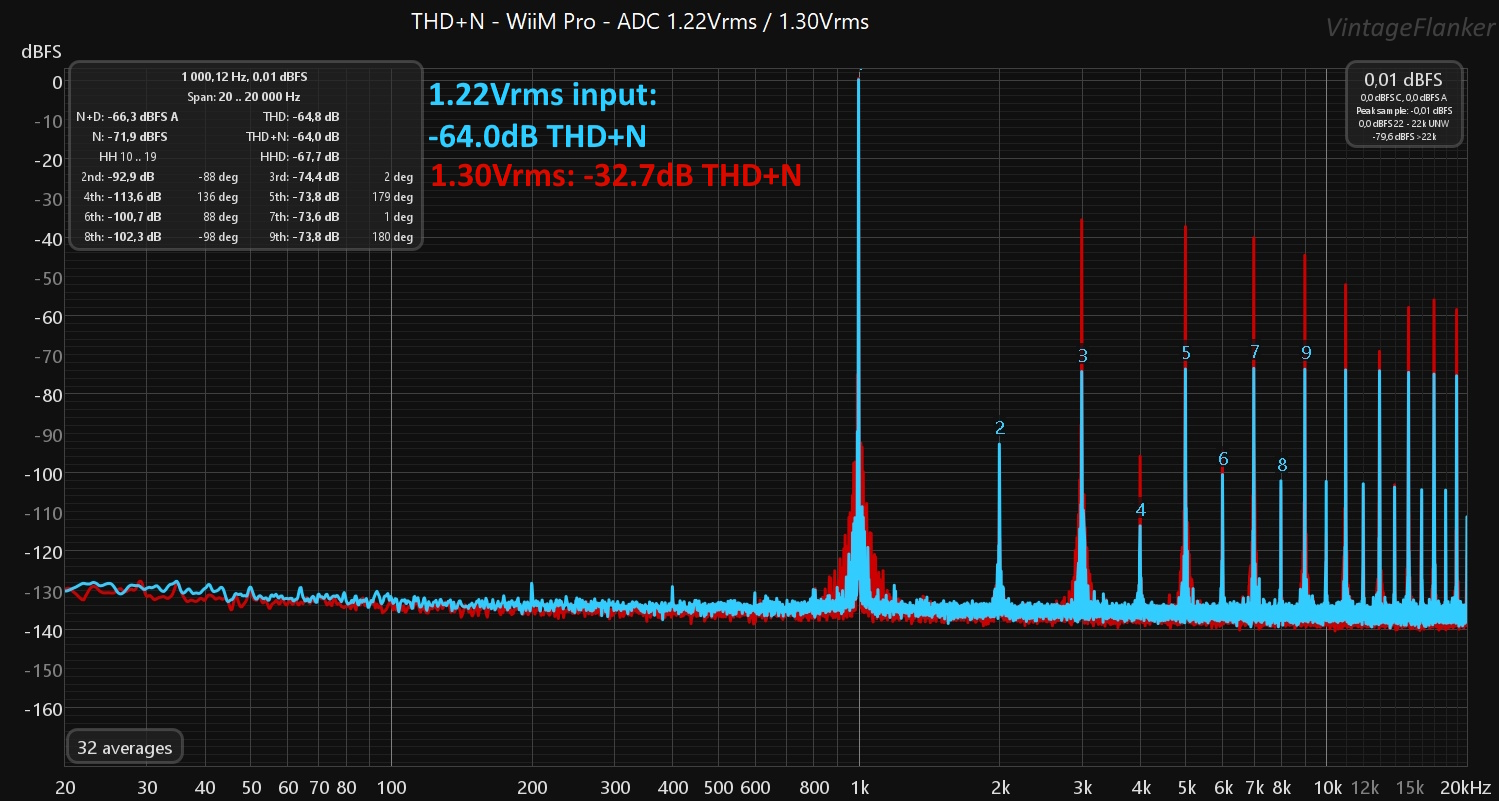Viewport: 1499px width, 801px height.
Task: Click the -130 level axis label
Action: 44,592
